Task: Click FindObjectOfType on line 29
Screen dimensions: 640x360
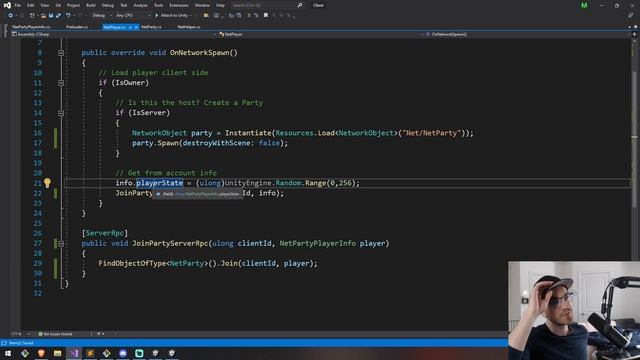Action: 132,263
